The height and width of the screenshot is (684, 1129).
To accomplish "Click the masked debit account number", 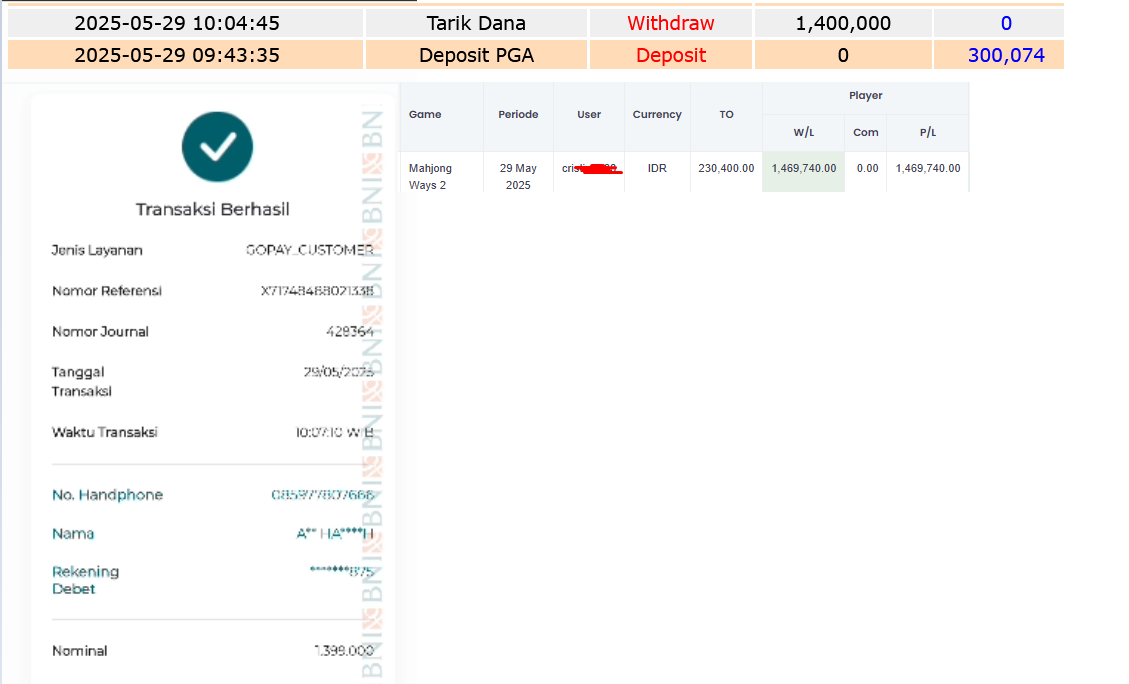I will (x=342, y=572).
